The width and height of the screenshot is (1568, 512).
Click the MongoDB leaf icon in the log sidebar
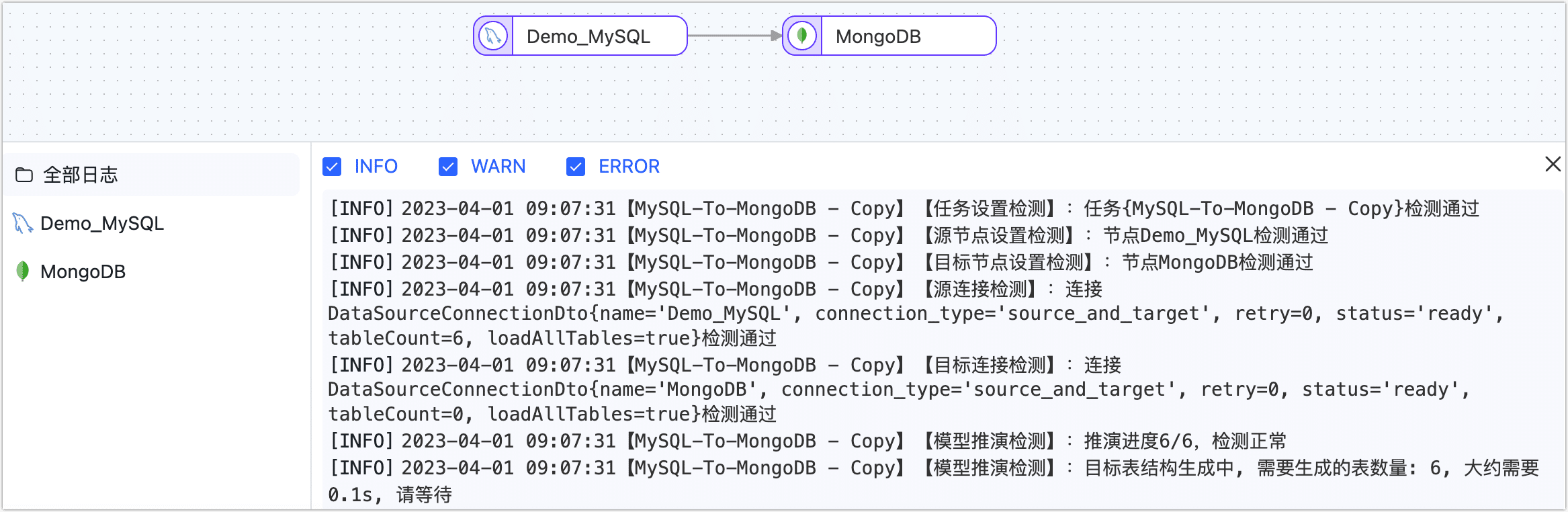click(x=23, y=271)
